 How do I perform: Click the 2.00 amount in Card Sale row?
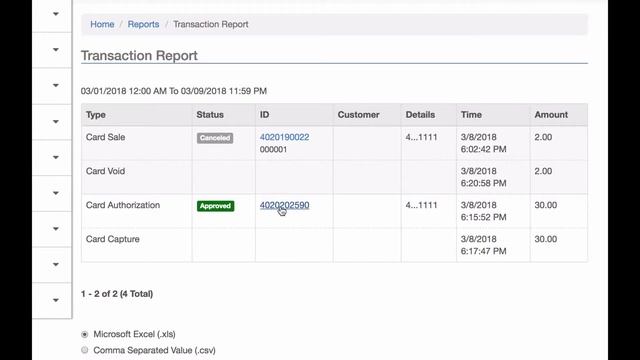pos(543,137)
